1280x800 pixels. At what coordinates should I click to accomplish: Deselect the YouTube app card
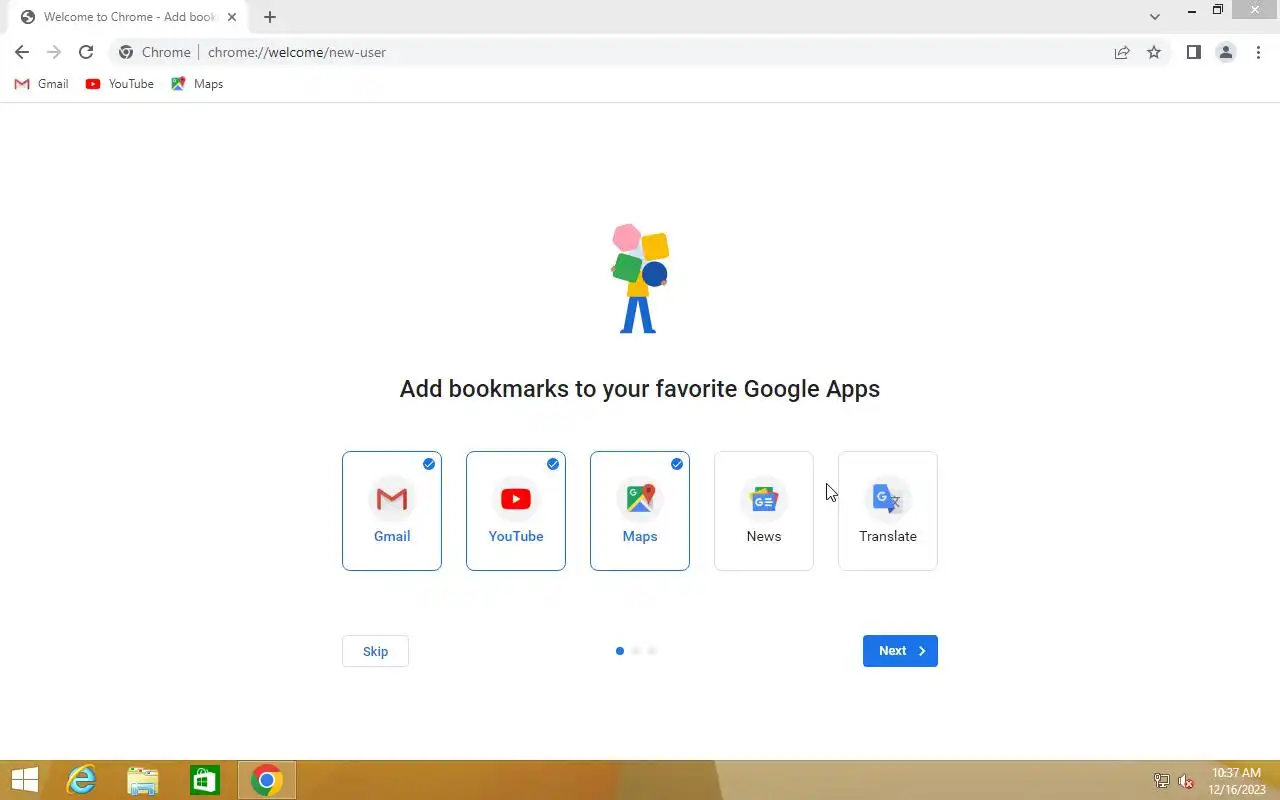[x=516, y=511]
